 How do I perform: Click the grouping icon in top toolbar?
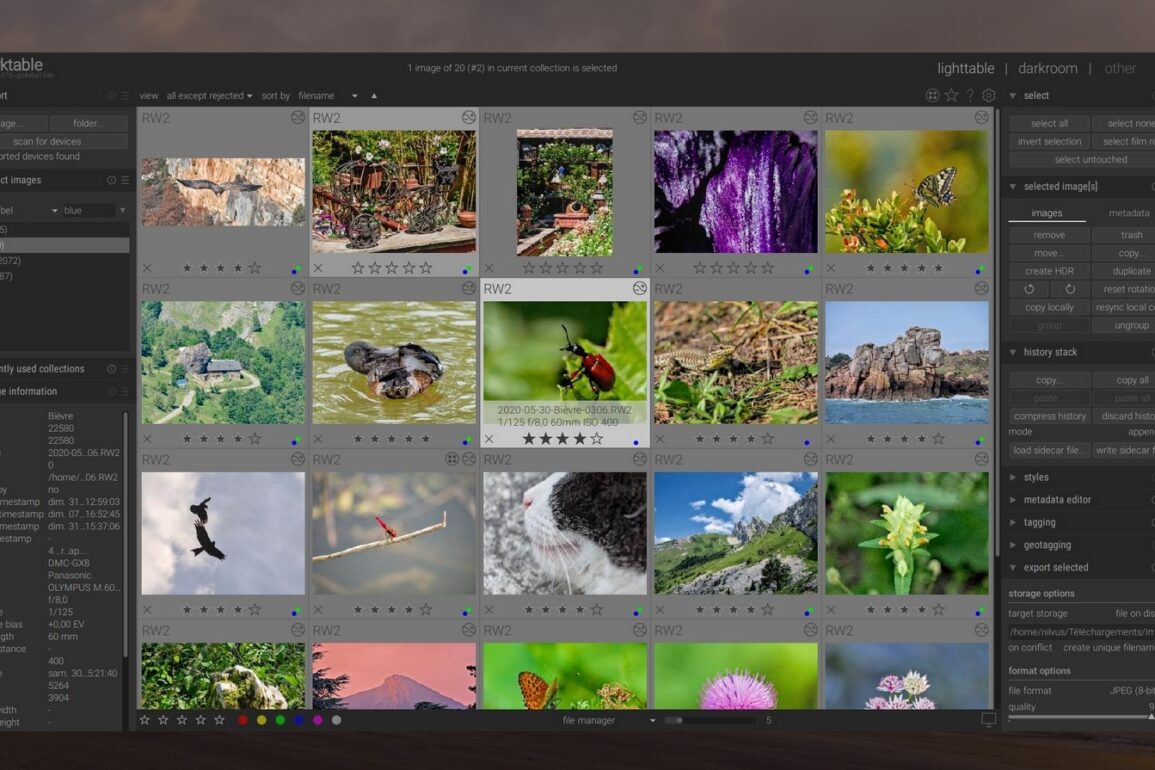[932, 96]
